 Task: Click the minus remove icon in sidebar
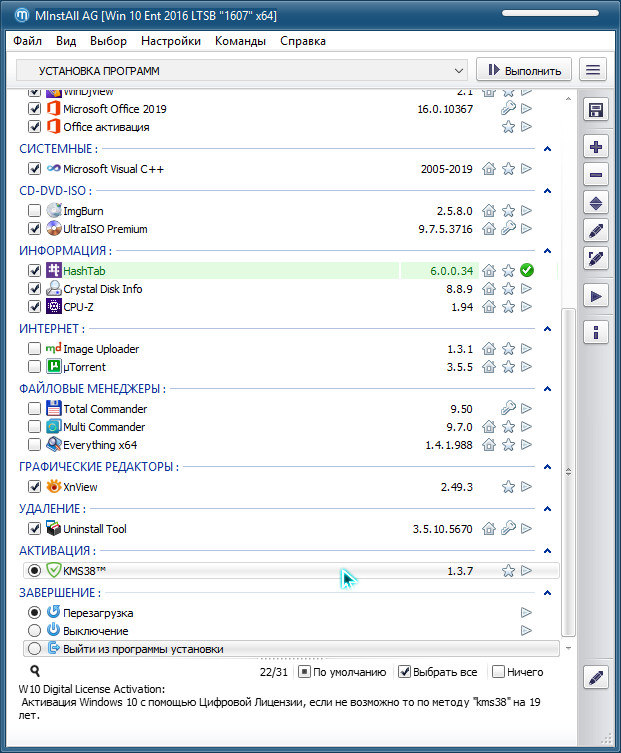596,175
